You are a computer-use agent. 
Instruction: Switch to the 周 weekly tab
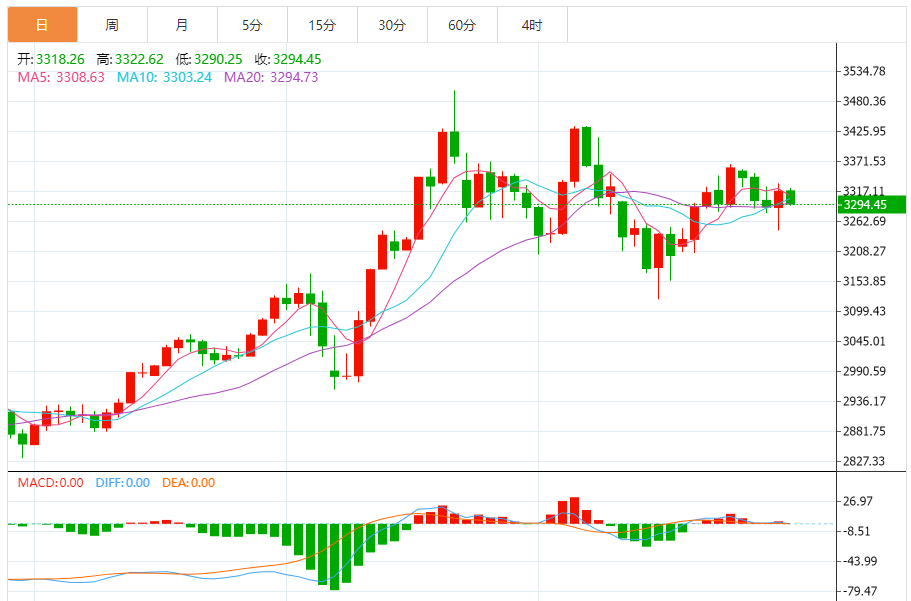[x=112, y=25]
